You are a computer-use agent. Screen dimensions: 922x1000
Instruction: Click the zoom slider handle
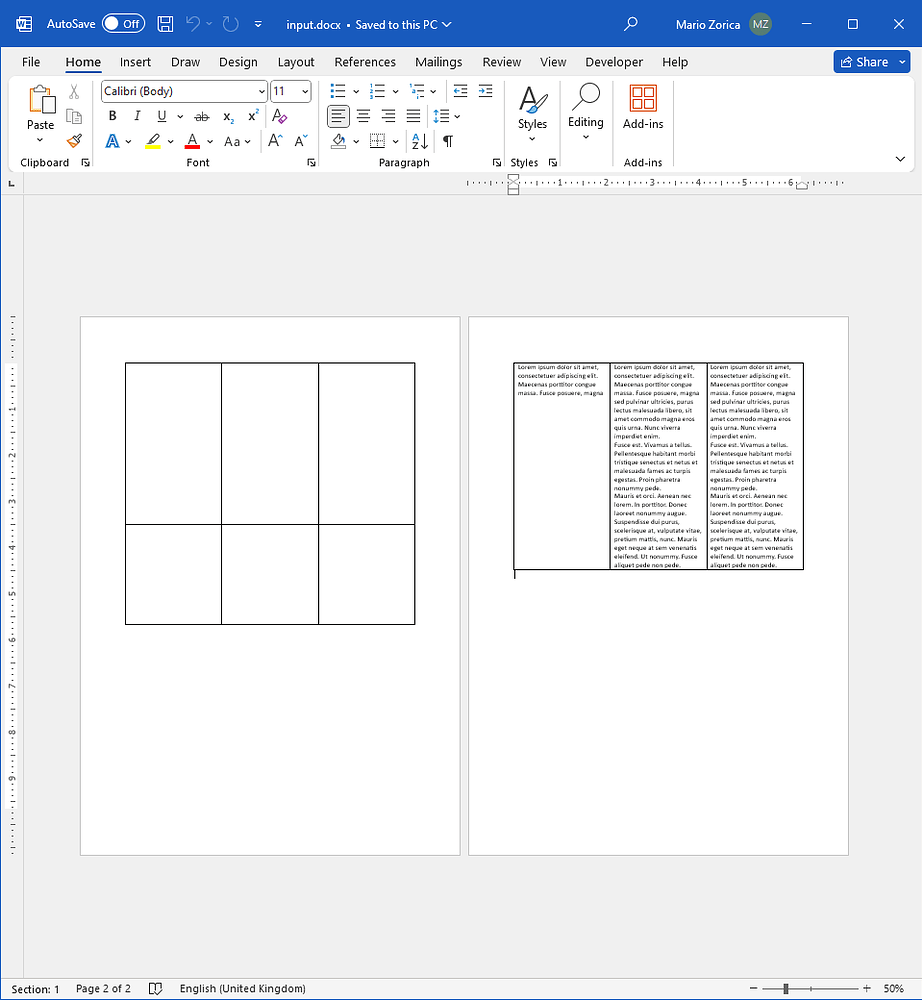[x=786, y=989]
